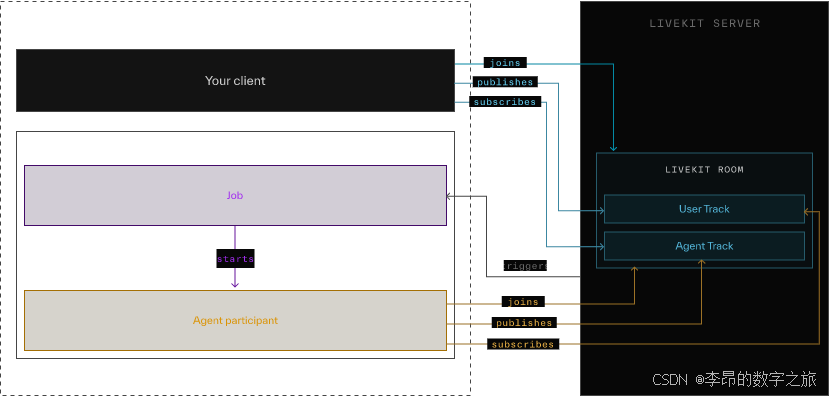This screenshot has height=396, width=829.
Task: Click the blue "subscribes" label near Your client
Action: tap(505, 102)
